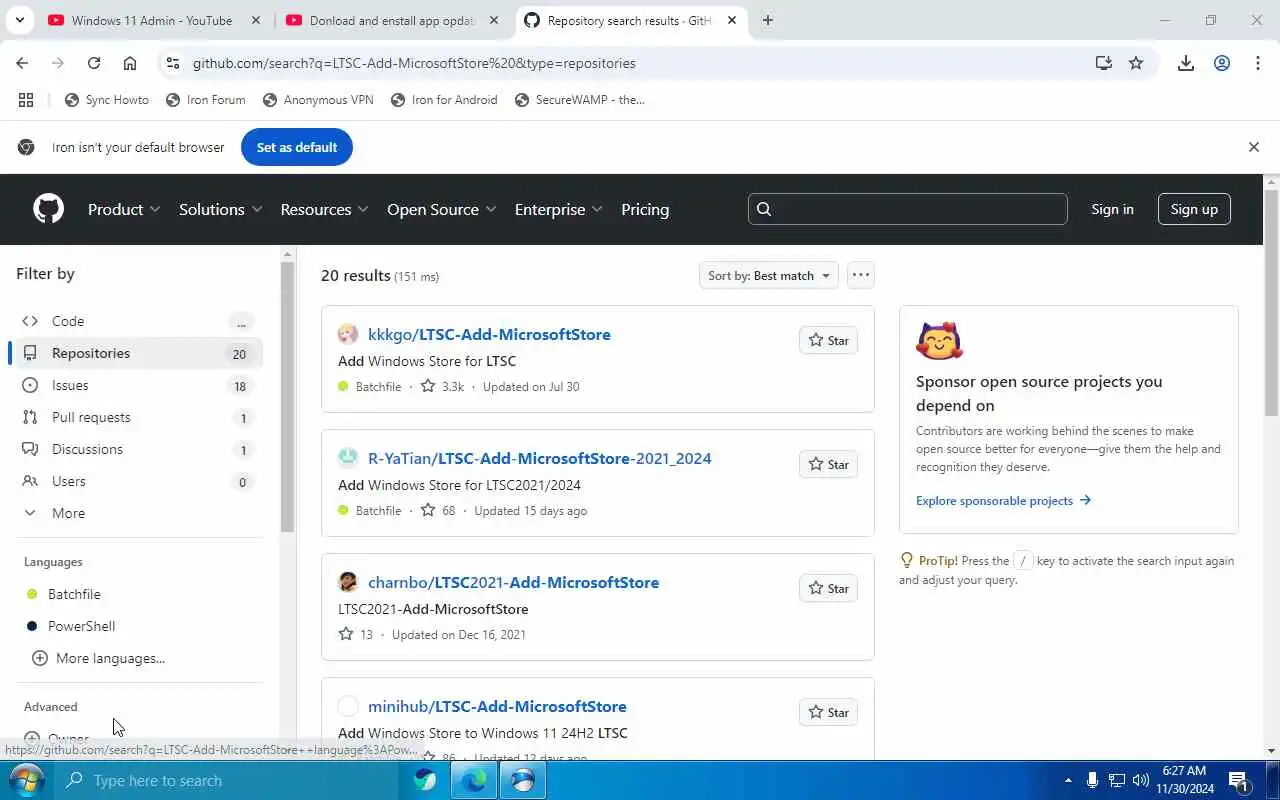Bookmark this page with star icon
The image size is (1280, 800).
click(1136, 63)
